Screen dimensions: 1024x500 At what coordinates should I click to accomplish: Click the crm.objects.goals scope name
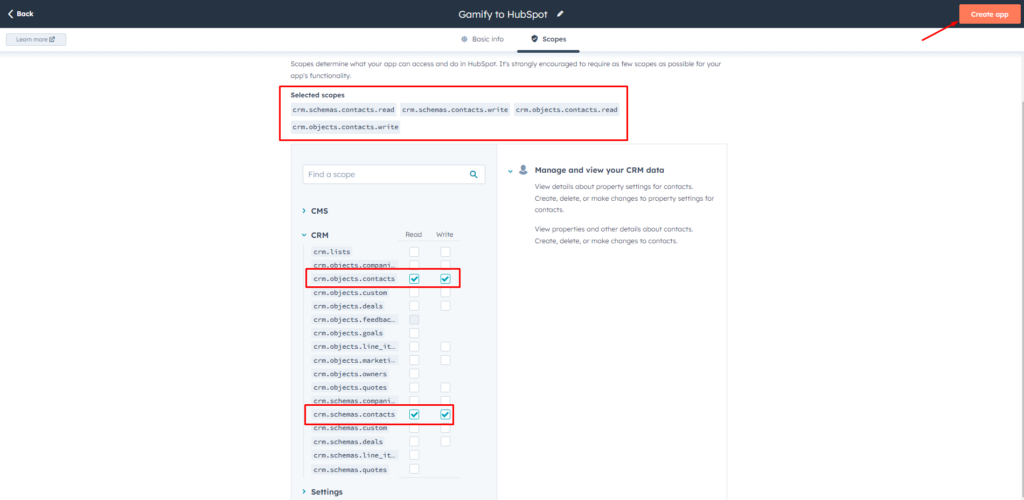(348, 333)
